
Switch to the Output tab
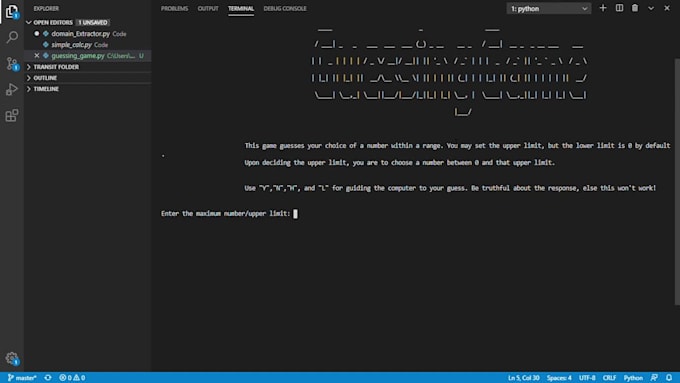click(x=208, y=8)
